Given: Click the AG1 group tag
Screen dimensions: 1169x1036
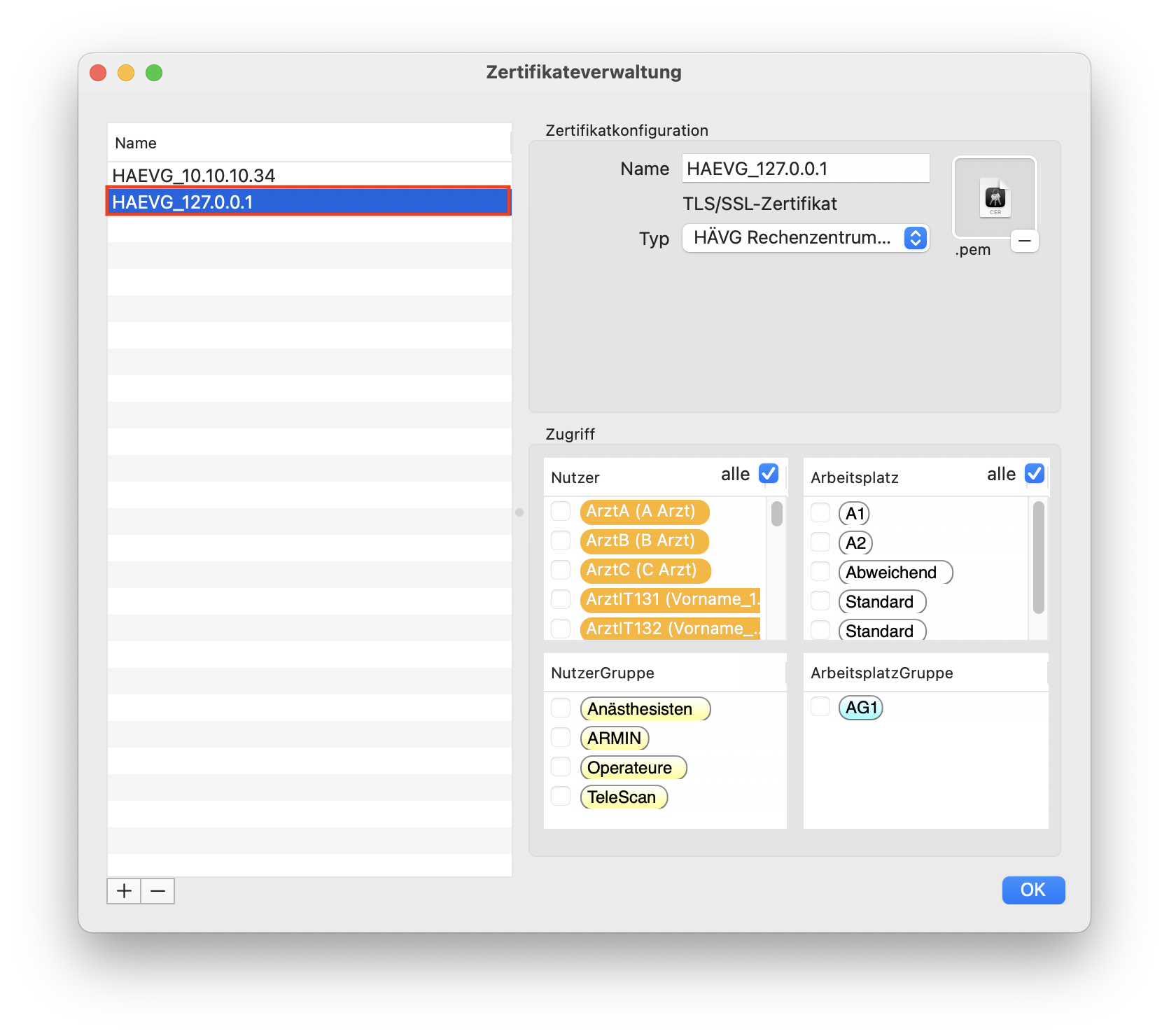Looking at the screenshot, I should [861, 708].
